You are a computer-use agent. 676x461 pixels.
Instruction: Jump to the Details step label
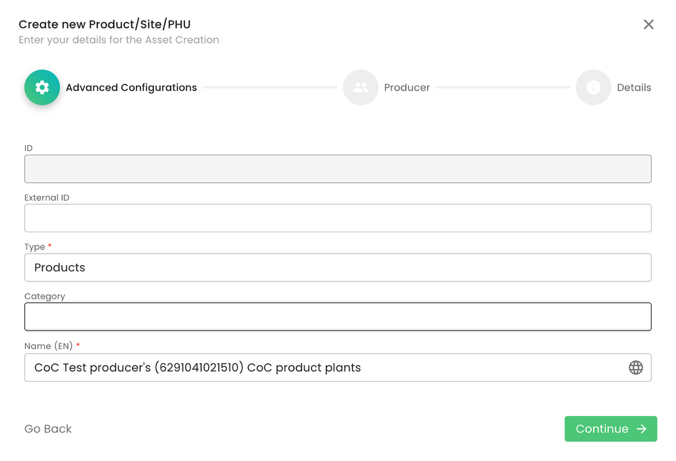point(634,88)
